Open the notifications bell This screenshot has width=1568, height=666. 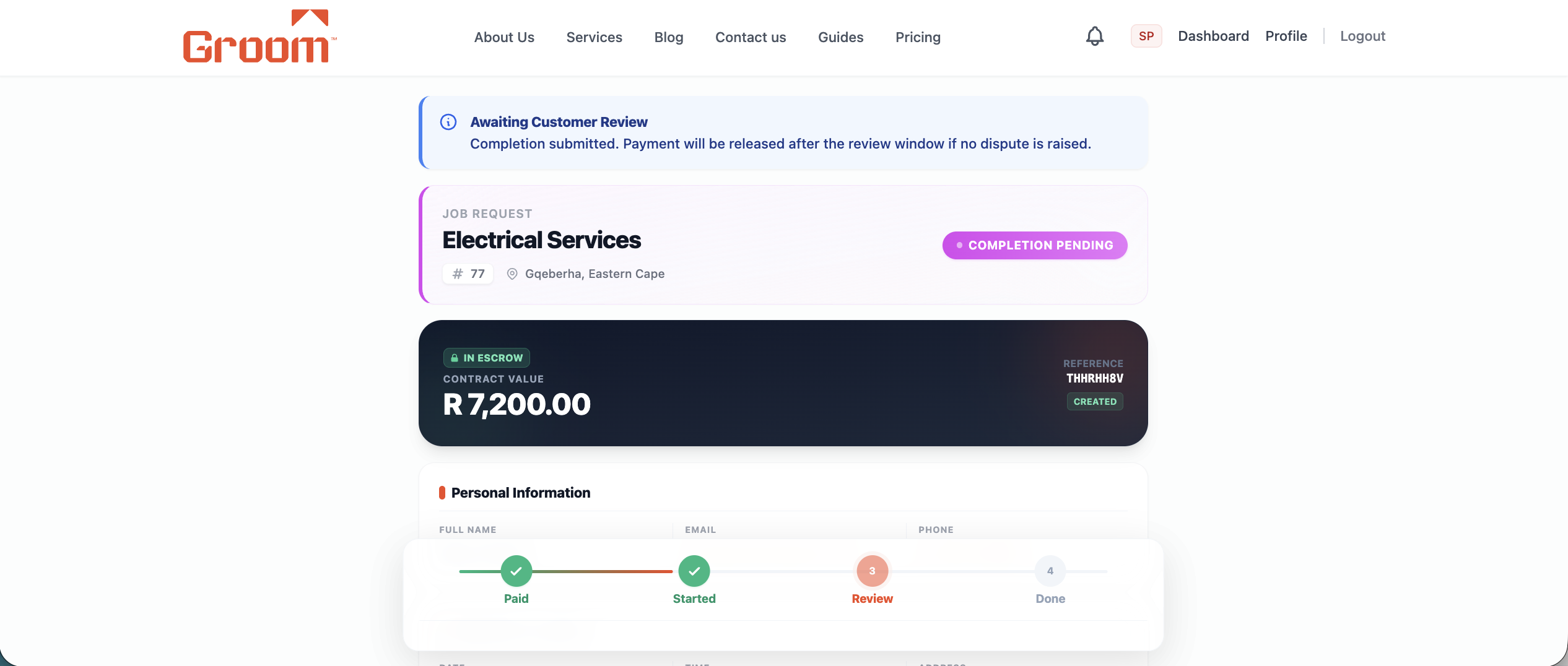[x=1095, y=36]
